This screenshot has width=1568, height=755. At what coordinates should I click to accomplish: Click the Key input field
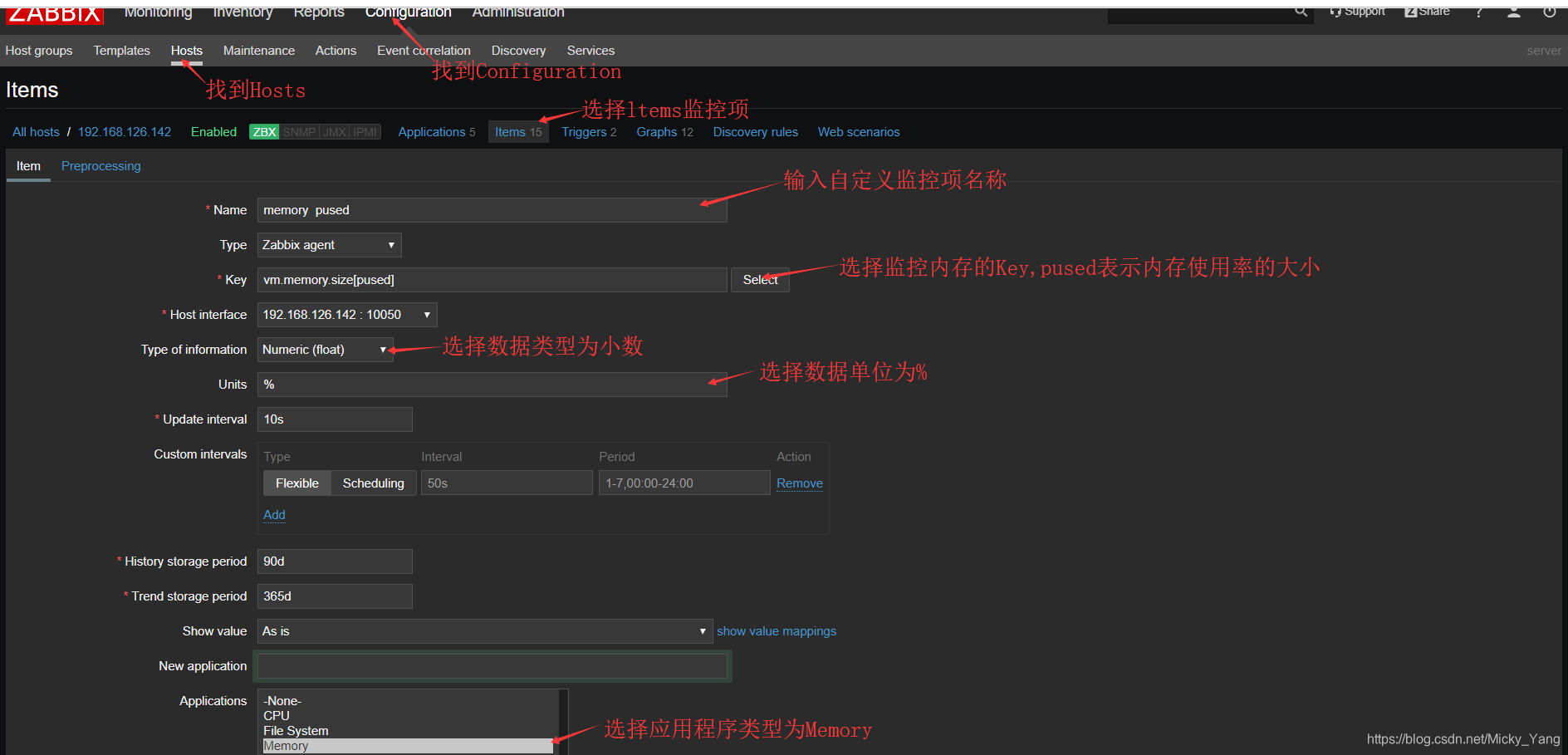coord(492,280)
